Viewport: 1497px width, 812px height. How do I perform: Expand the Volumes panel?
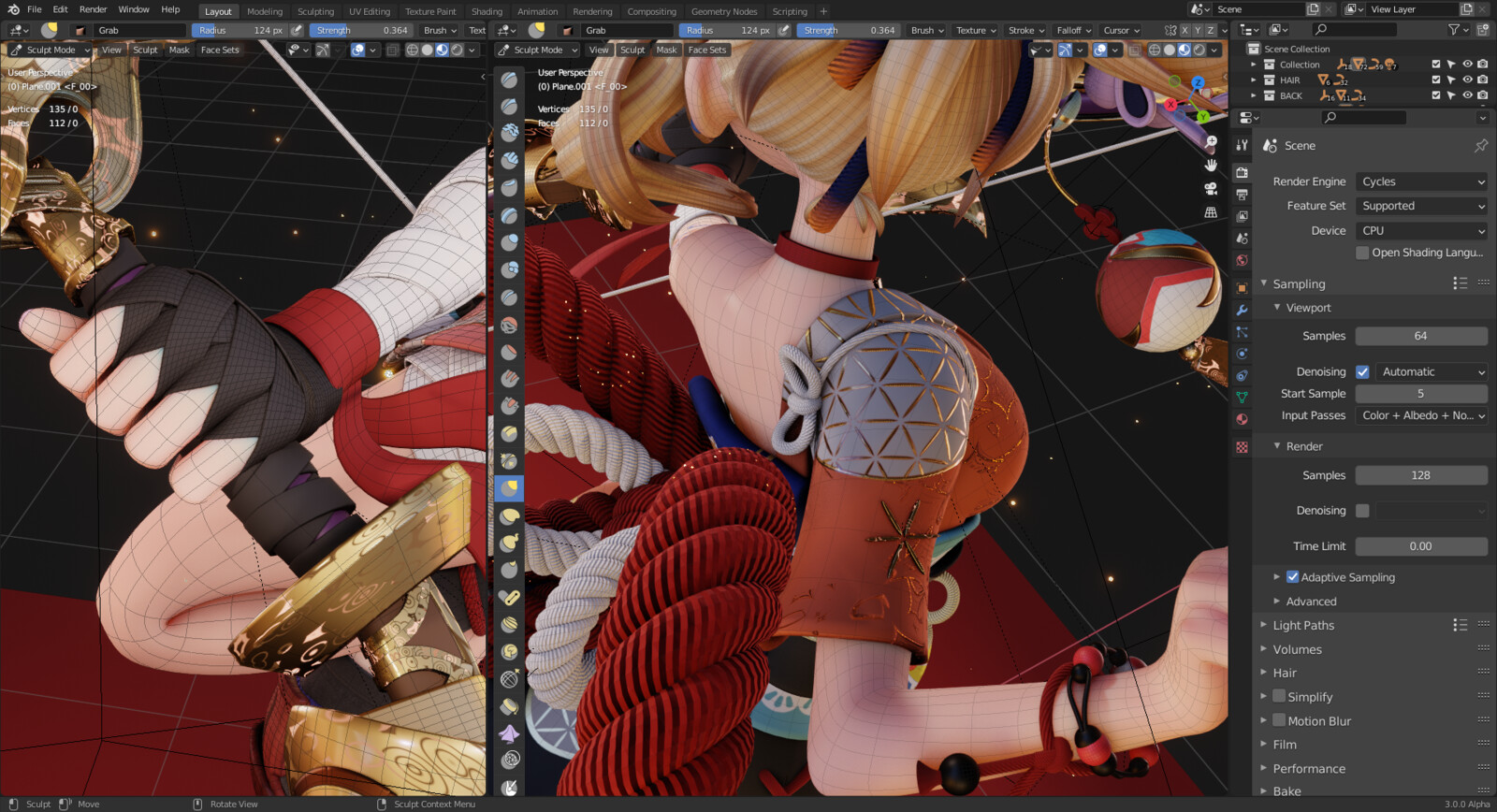click(1297, 649)
